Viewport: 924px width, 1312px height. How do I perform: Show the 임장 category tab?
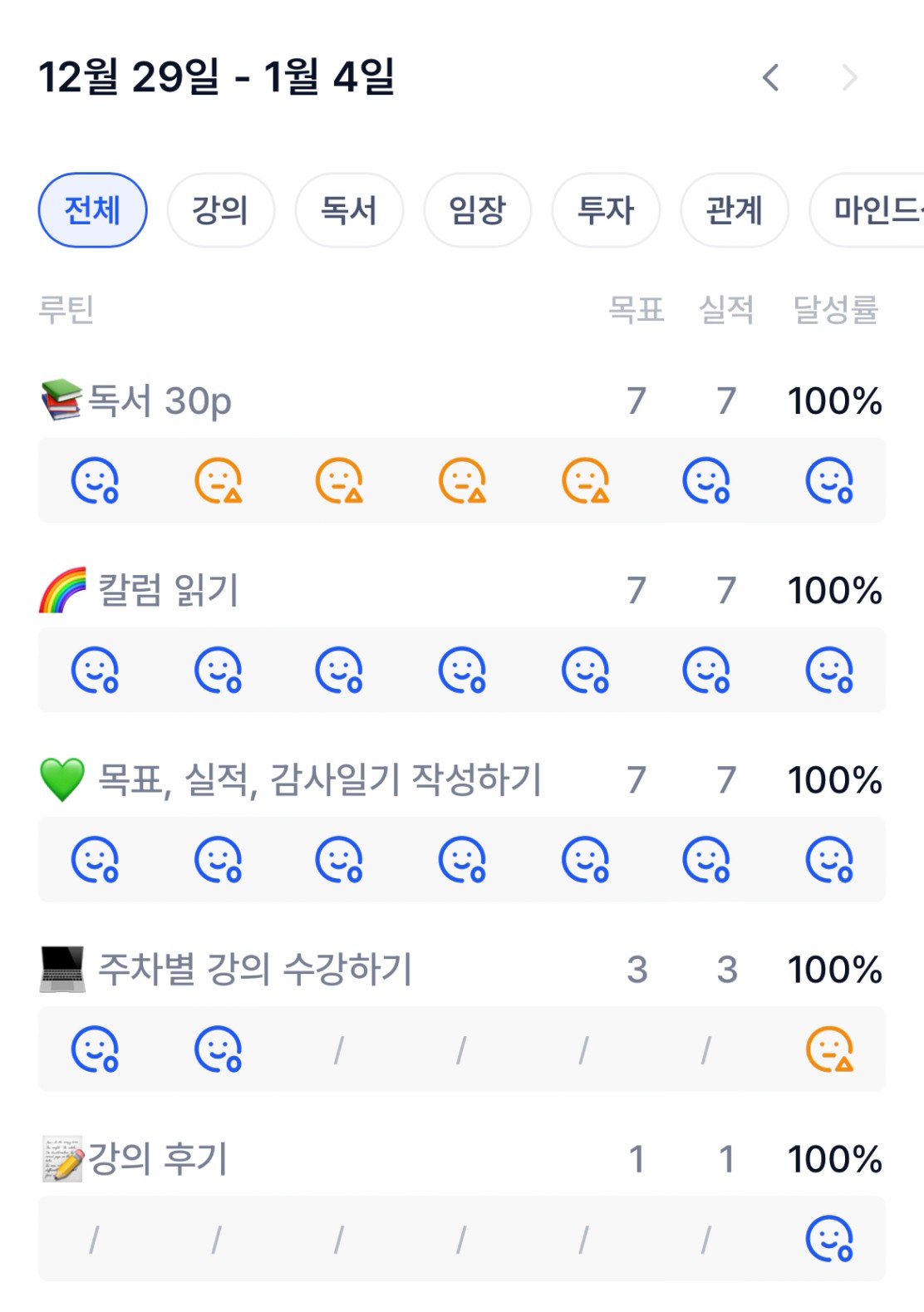[x=477, y=210]
